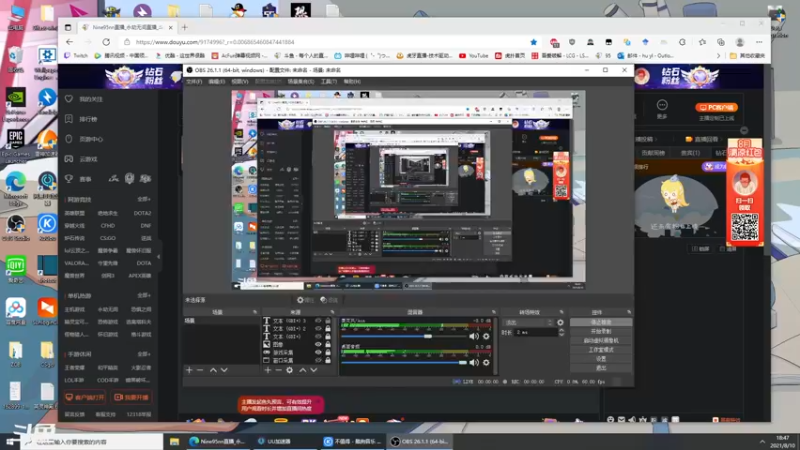This screenshot has height=450, width=800.
Task: Pop out the Audio Mixer dock panel
Action: [493, 312]
